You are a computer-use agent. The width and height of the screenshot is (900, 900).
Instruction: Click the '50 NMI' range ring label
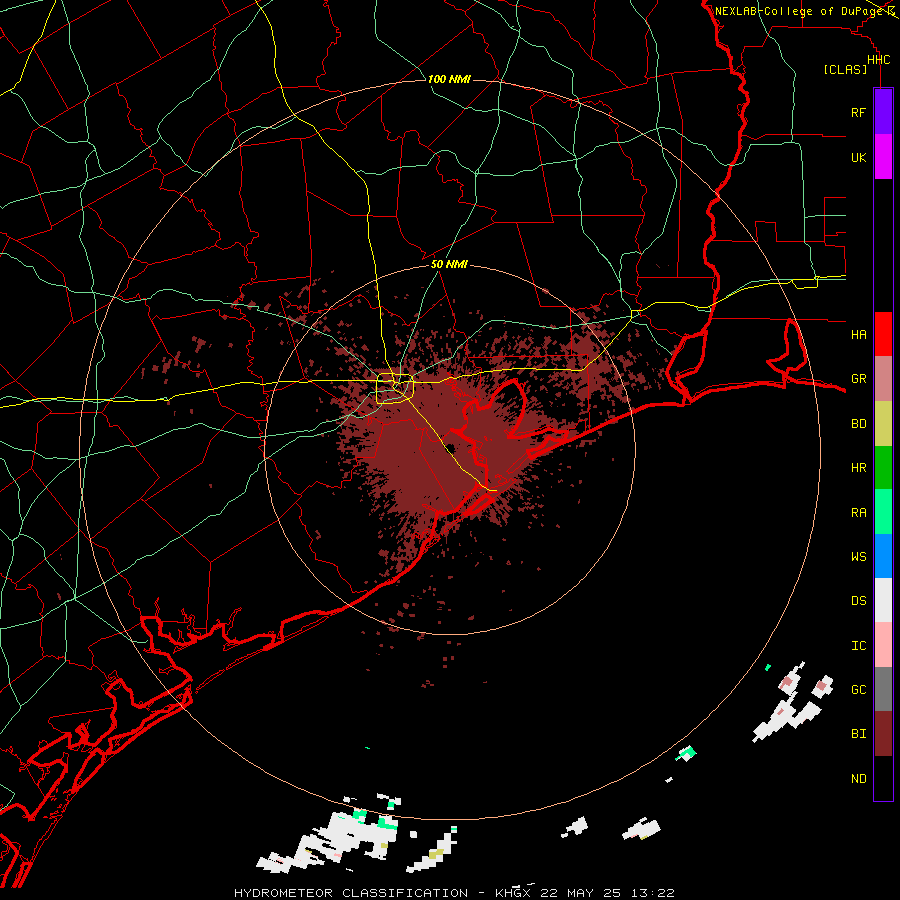click(449, 264)
